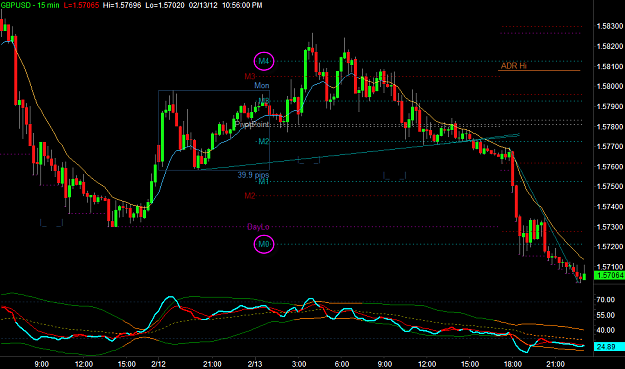Click the green 1.57064 current price tag

pyautogui.click(x=609, y=275)
